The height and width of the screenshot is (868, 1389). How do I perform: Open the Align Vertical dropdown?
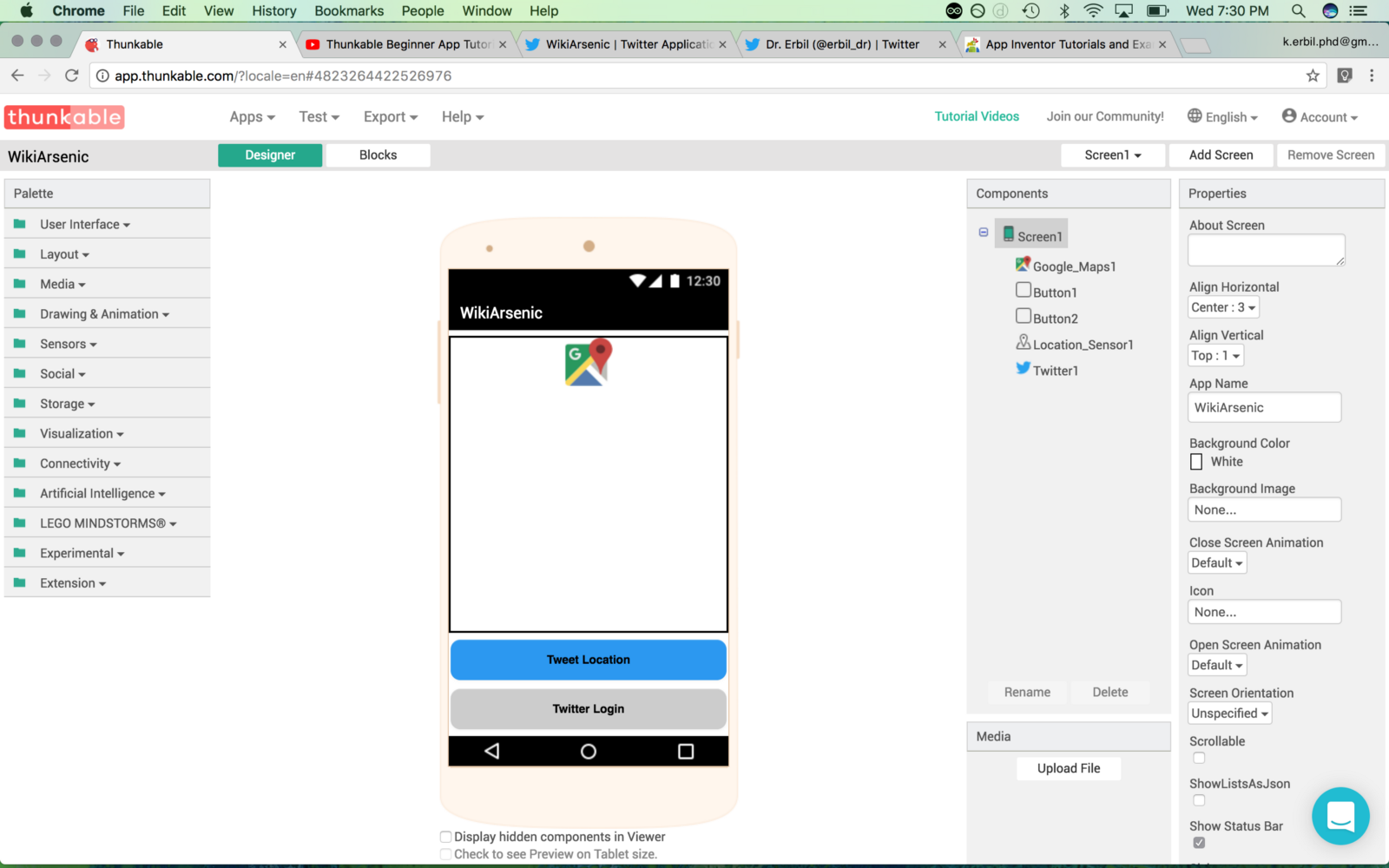coord(1215,355)
